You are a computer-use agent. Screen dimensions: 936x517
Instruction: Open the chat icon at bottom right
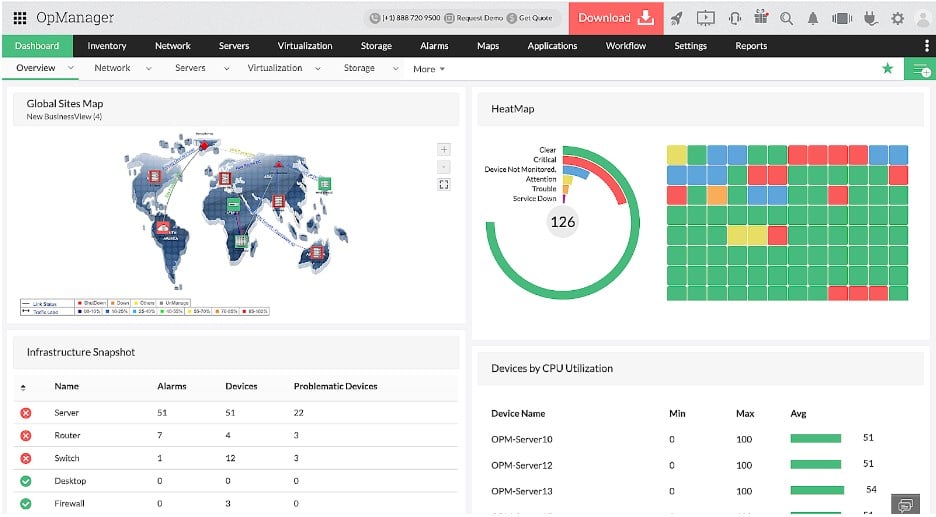[906, 504]
